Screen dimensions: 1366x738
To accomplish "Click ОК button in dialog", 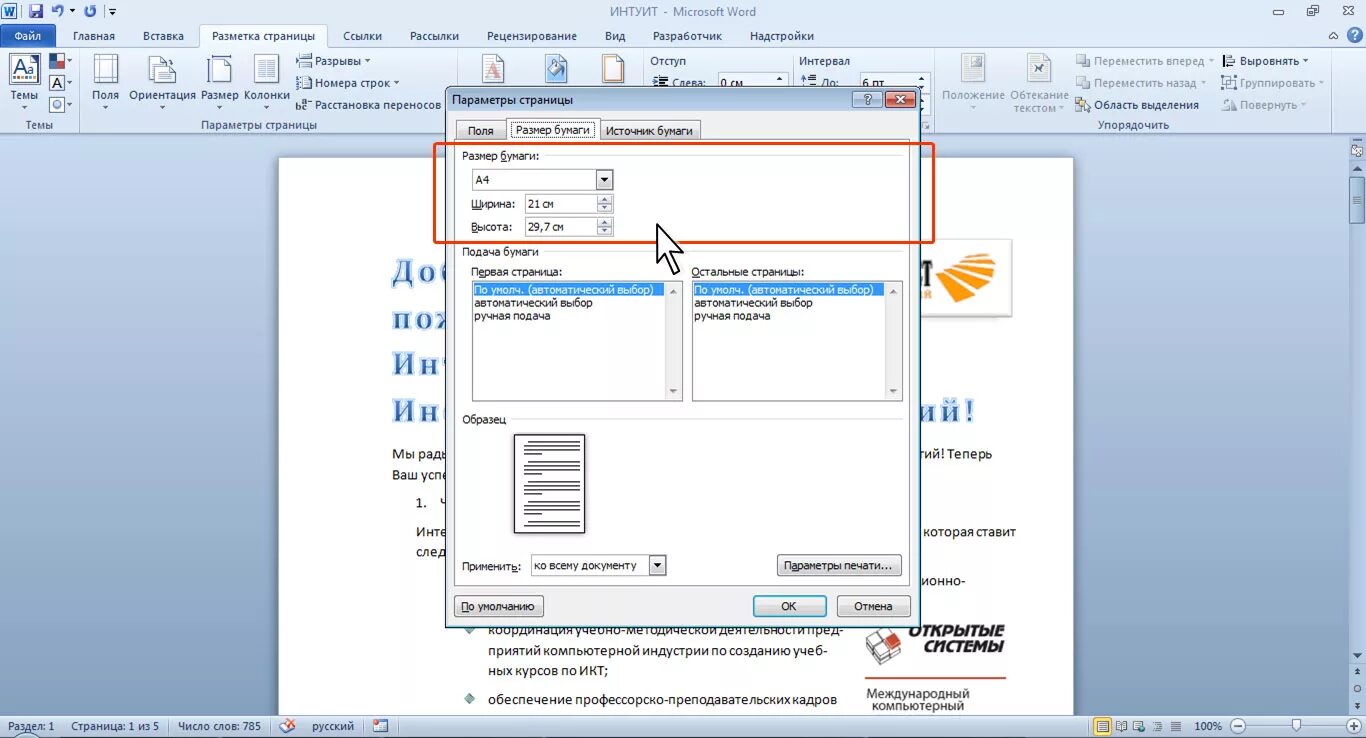I will (789, 606).
